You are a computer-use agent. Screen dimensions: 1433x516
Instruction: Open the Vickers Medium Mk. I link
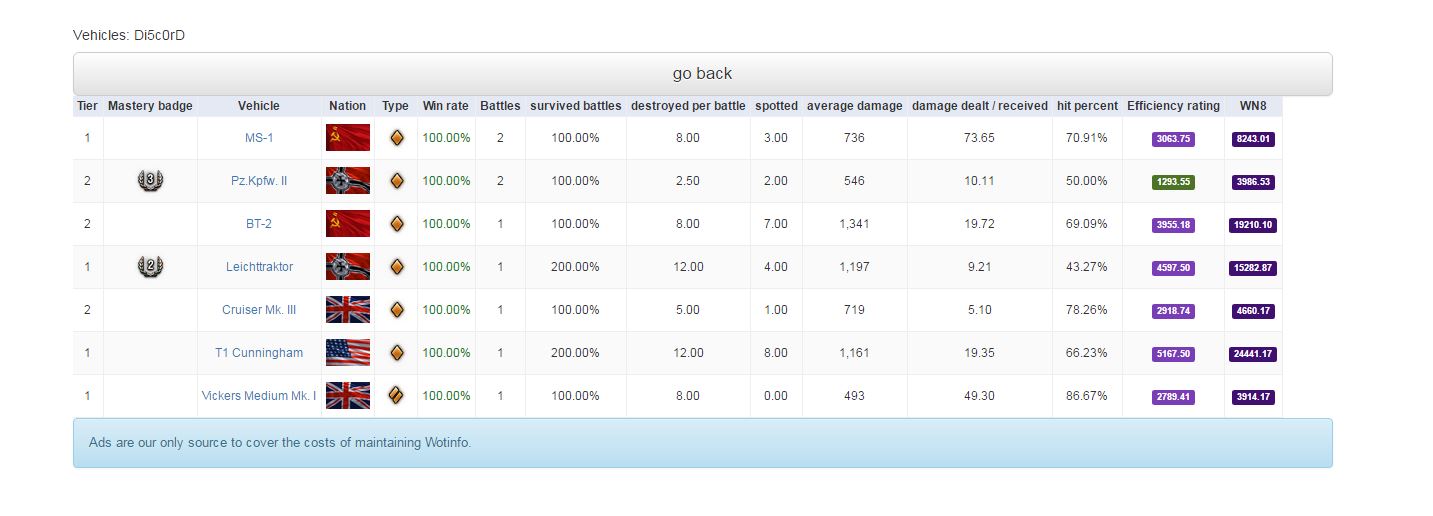pos(259,396)
